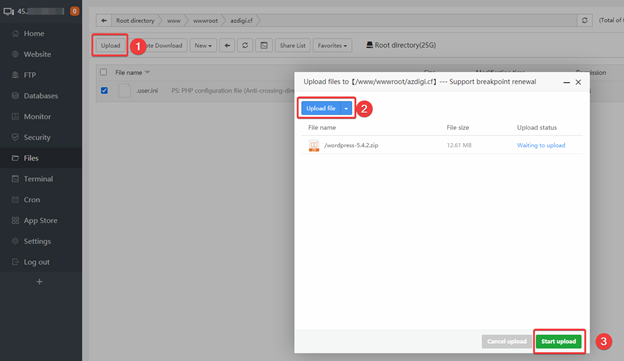This screenshot has height=361, width=624.
Task: Open Databases in sidebar
Action: click(41, 96)
